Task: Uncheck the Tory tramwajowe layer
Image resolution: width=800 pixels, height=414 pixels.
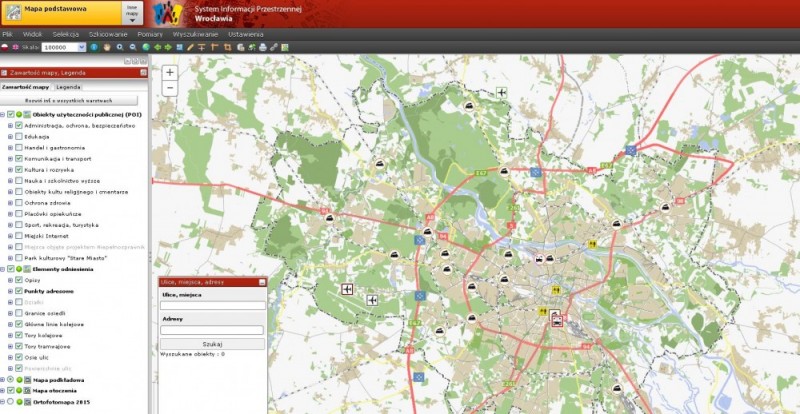Action: (19, 346)
